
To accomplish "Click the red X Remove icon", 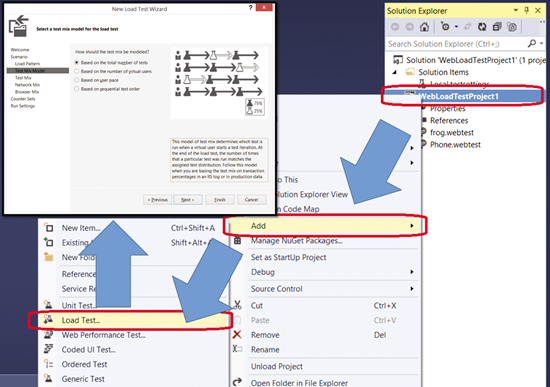I will (237, 335).
